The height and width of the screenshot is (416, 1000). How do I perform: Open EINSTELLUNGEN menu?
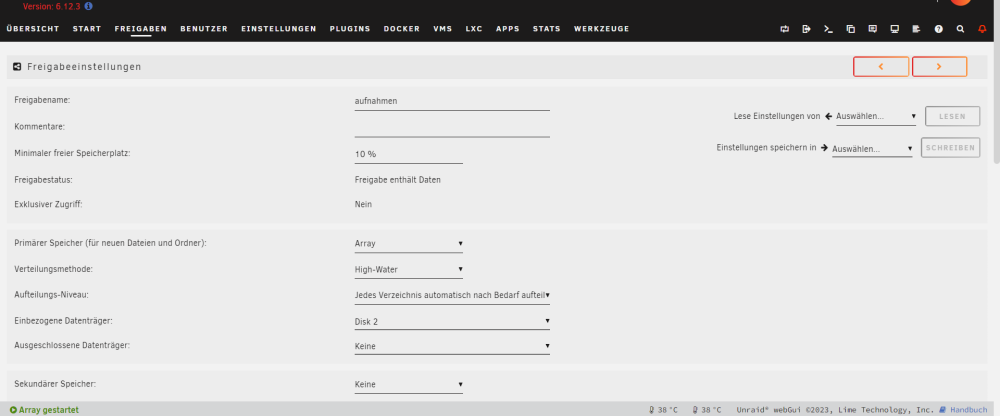coord(279,29)
